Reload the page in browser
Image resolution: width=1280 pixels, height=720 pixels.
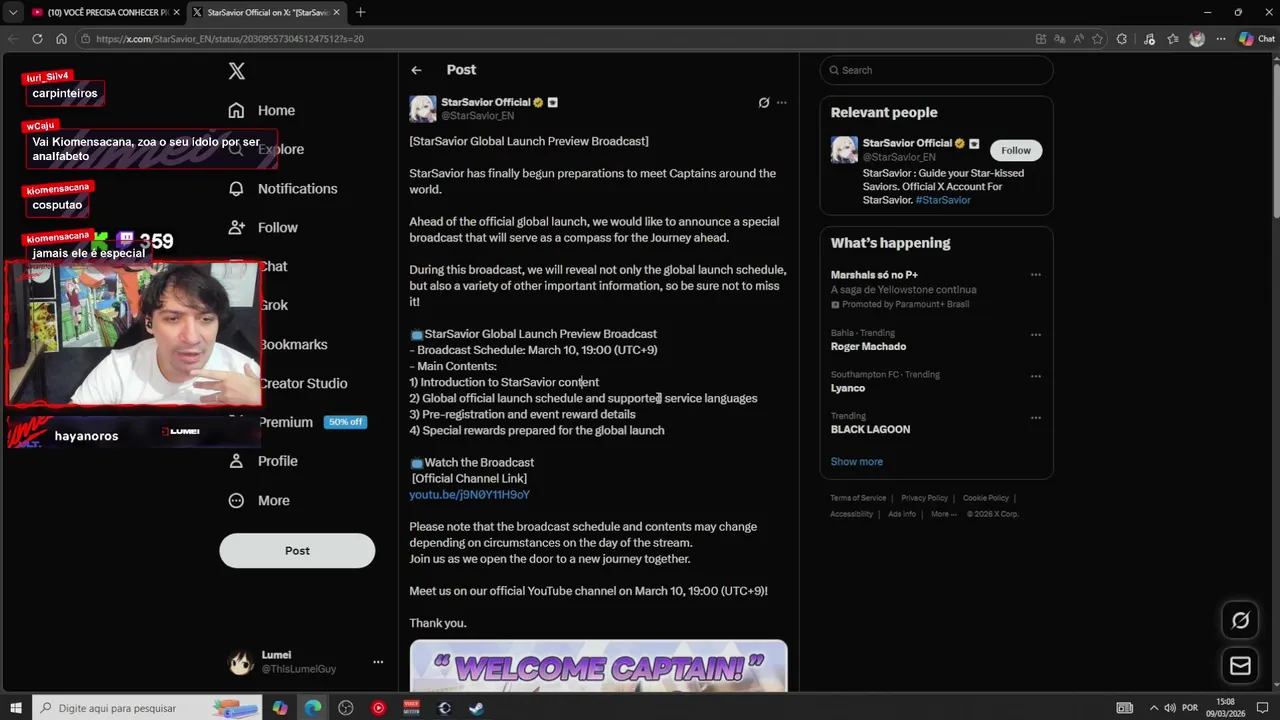pyautogui.click(x=37, y=39)
